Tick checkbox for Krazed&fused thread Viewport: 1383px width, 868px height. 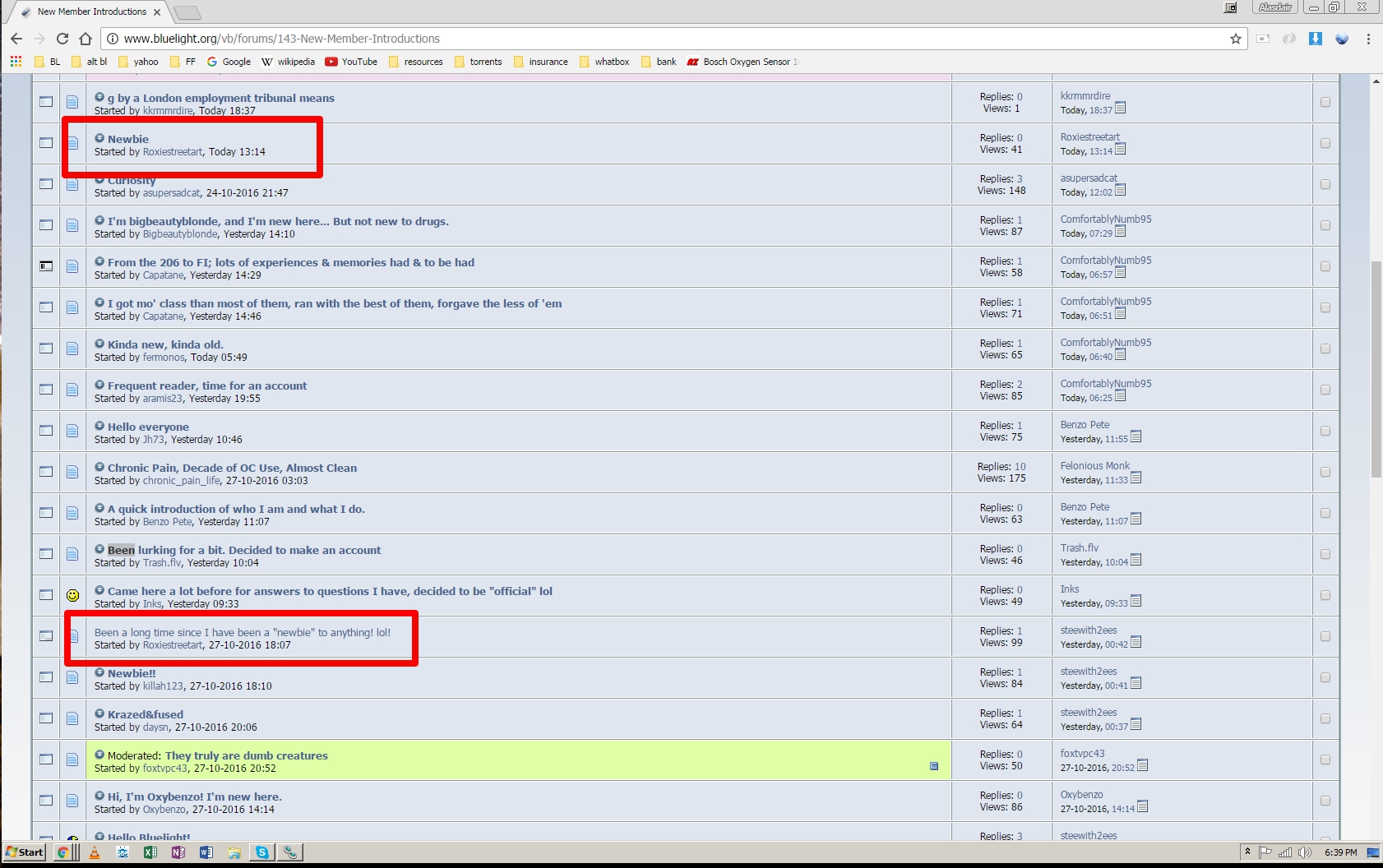[1325, 718]
